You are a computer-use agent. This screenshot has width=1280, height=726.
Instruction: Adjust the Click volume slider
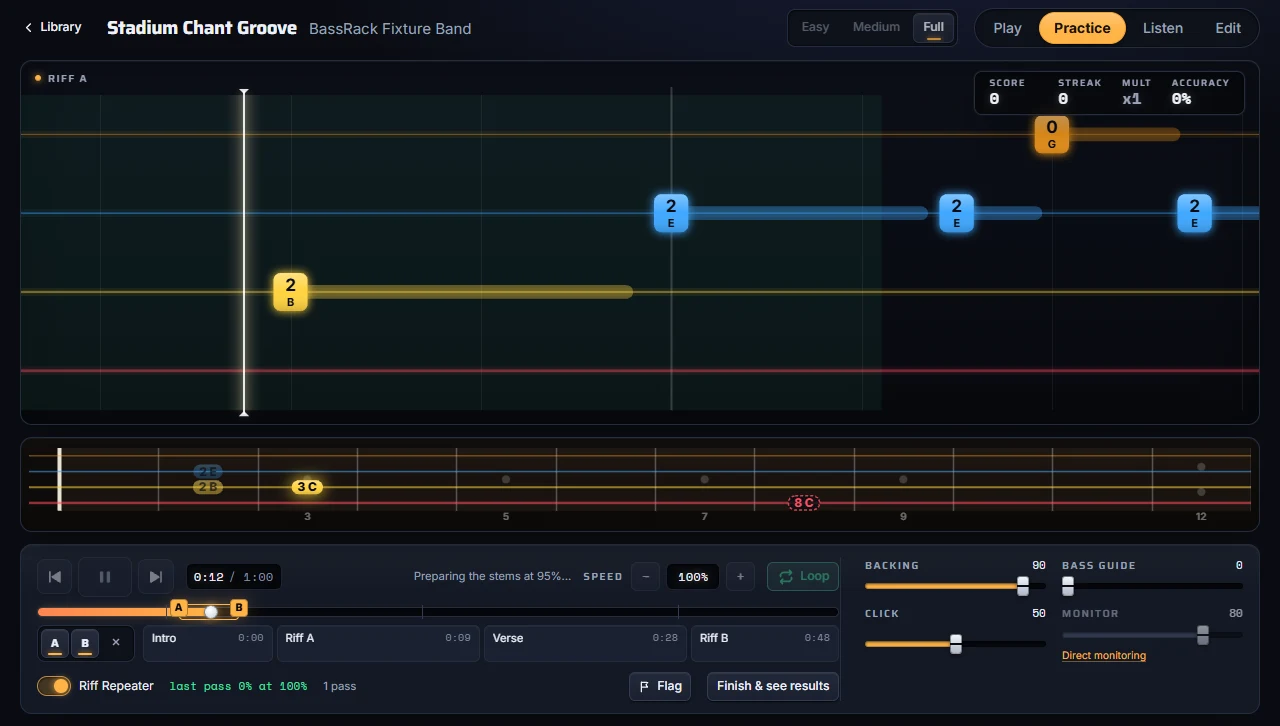tap(955, 644)
